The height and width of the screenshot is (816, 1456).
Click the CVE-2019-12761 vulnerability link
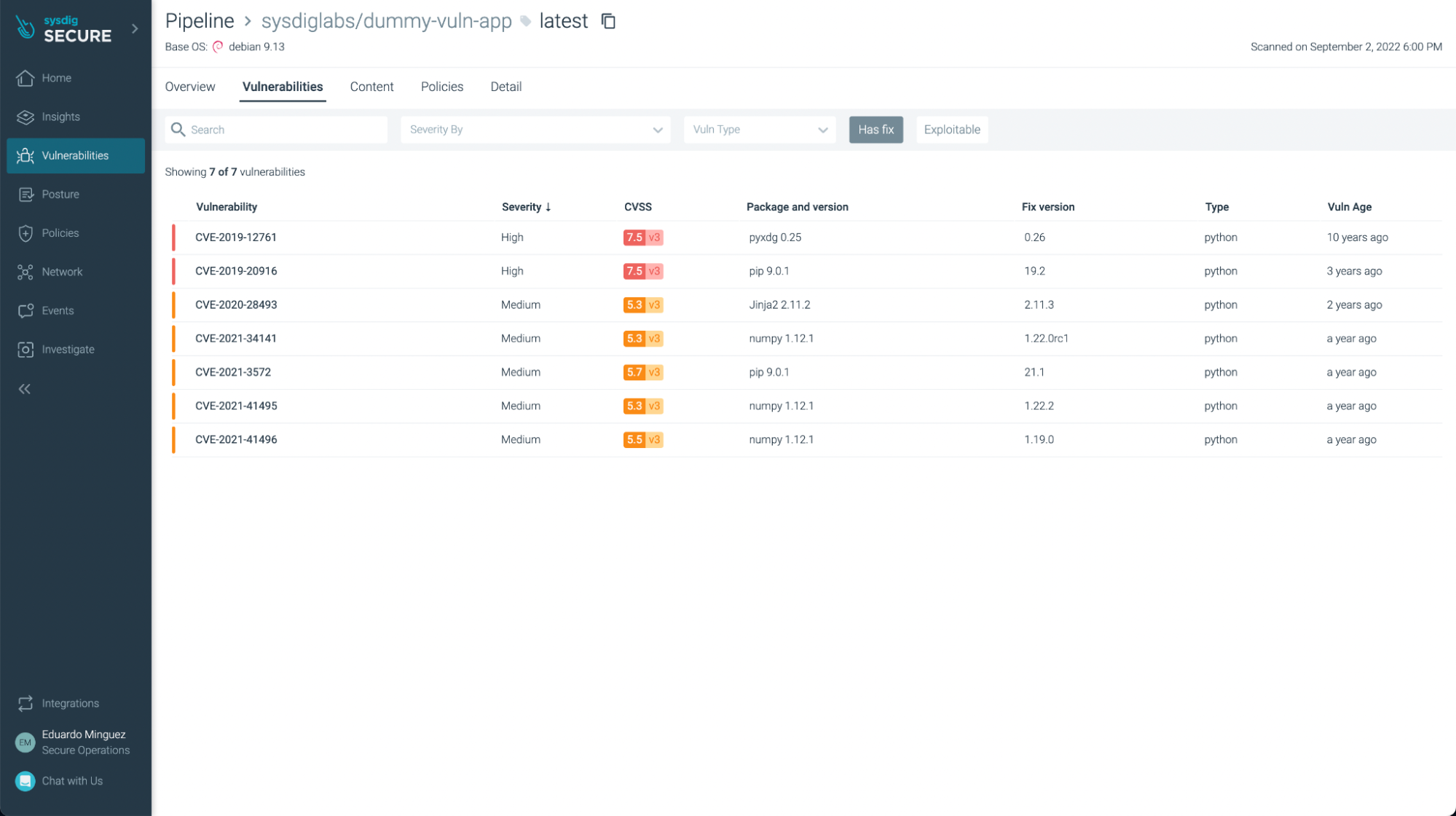pyautogui.click(x=236, y=237)
